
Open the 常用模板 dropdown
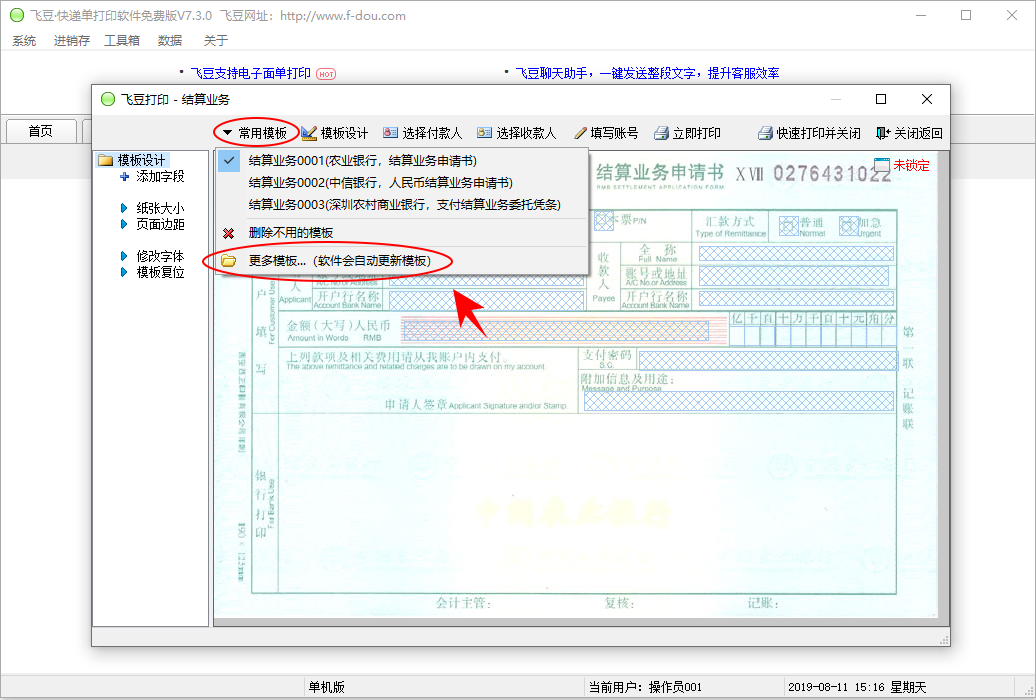point(256,134)
